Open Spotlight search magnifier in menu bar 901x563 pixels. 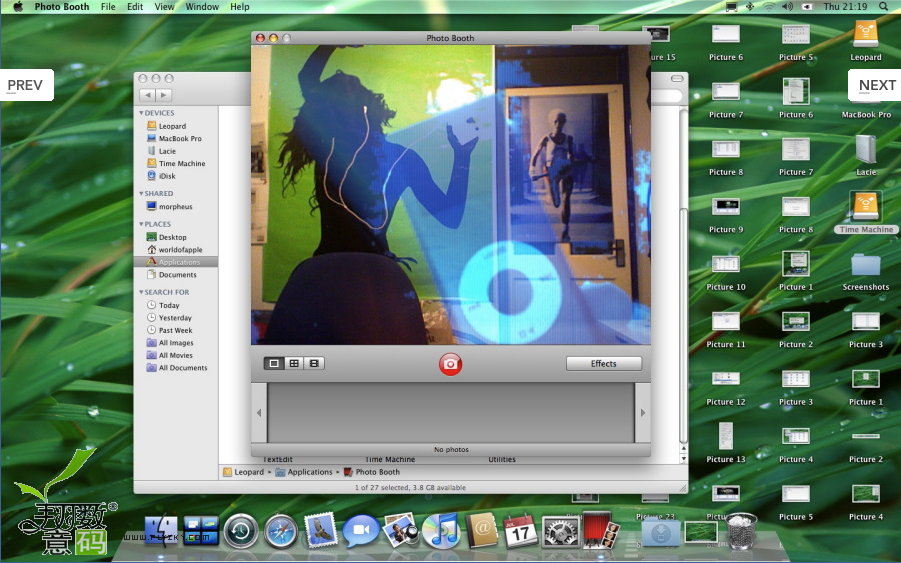pyautogui.click(x=883, y=6)
